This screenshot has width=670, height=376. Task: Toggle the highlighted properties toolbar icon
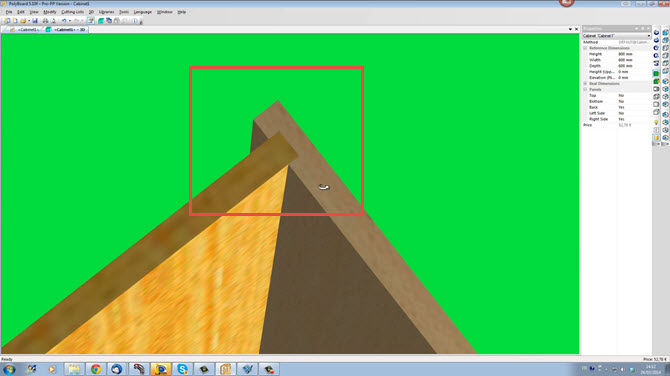tap(91, 21)
